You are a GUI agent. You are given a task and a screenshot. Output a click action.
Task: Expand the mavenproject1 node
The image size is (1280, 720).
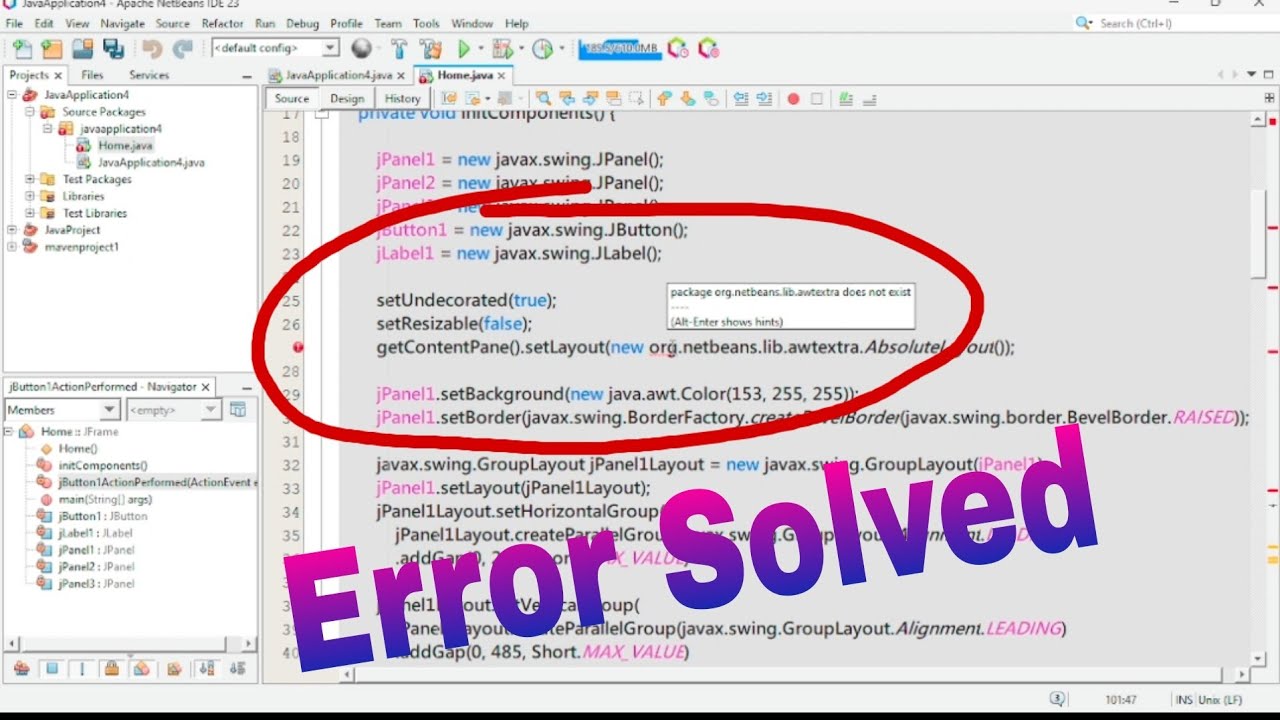pos(12,247)
